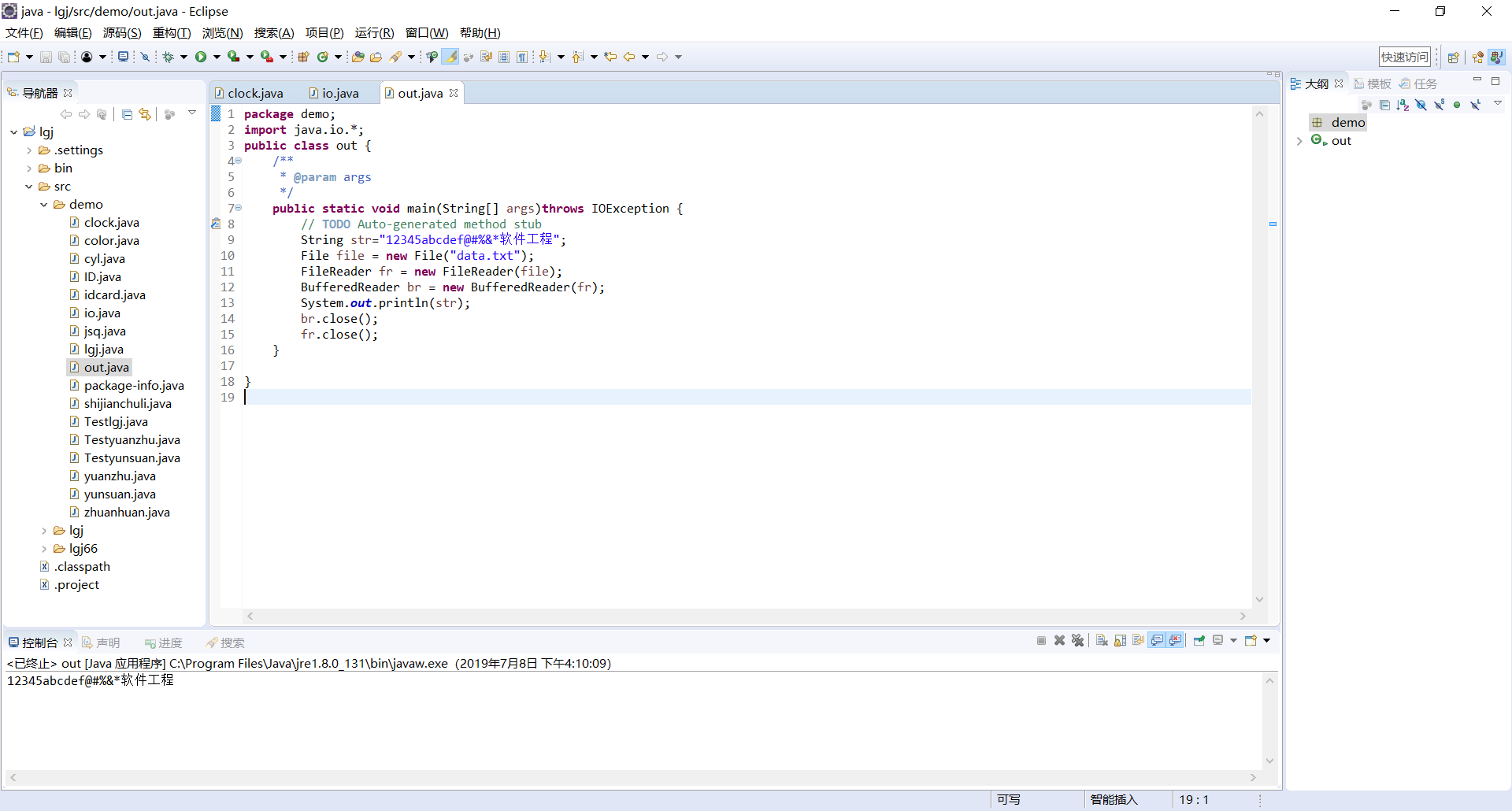
Task: Click the green Run button in toolbar
Action: pyautogui.click(x=201, y=57)
